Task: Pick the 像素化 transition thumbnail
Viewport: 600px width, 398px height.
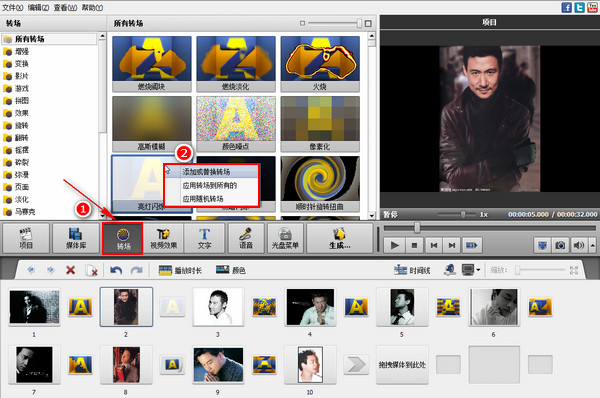Action: coord(320,124)
